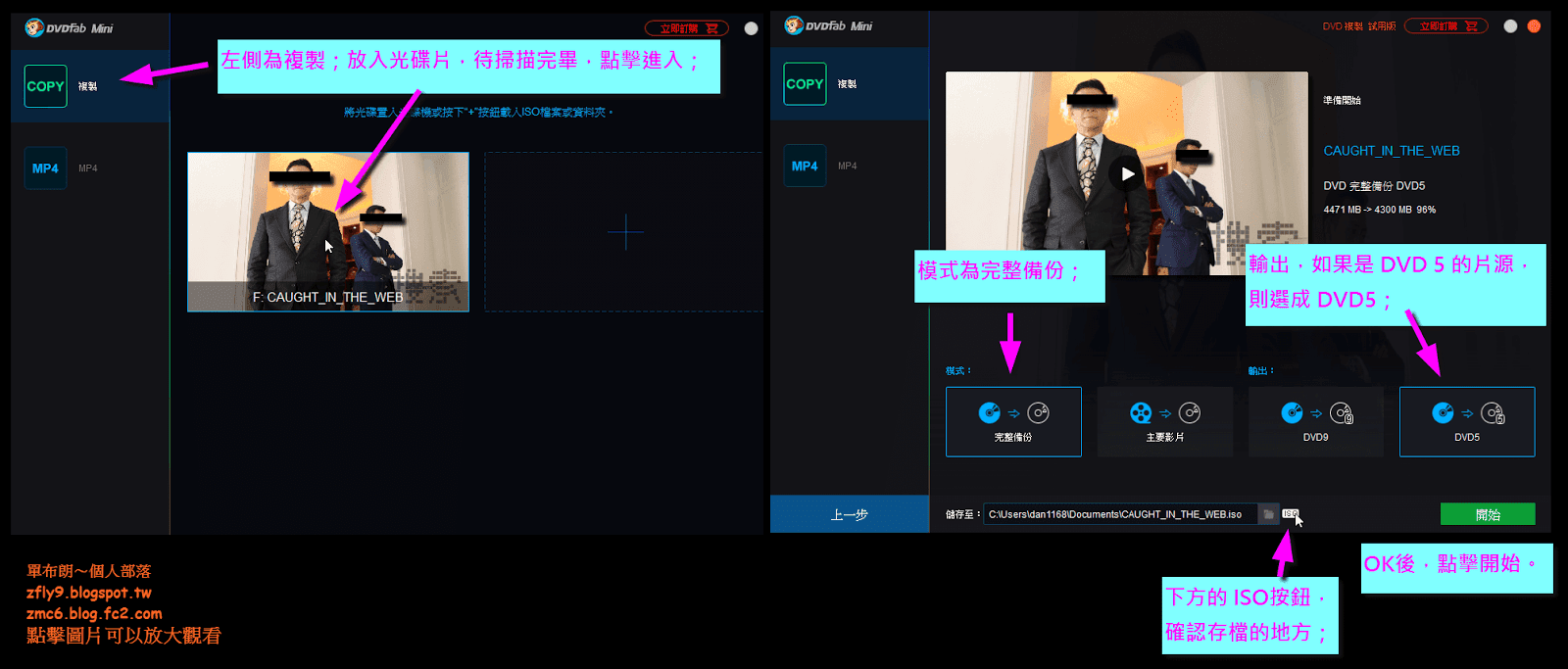
Task: Click DVDFab Mini logo in left window
Action: pos(70,28)
